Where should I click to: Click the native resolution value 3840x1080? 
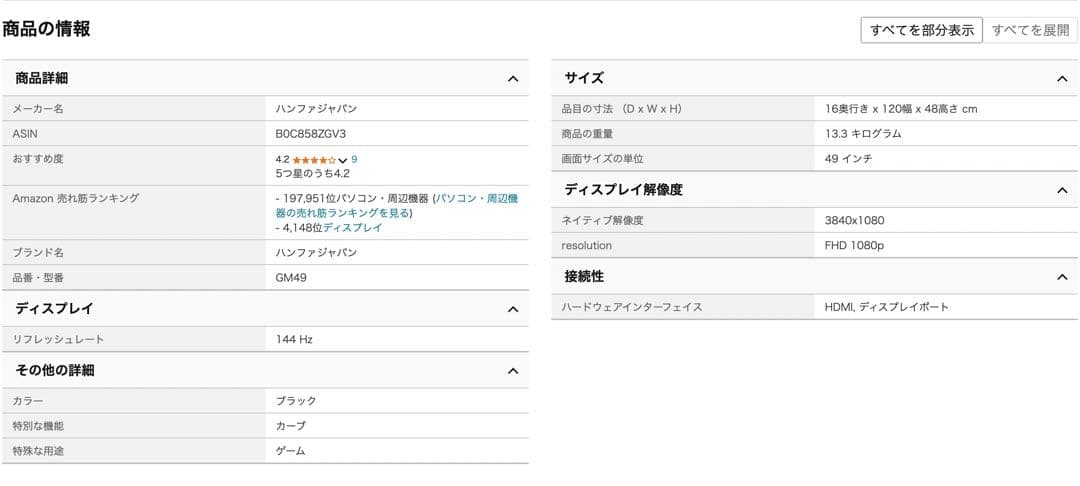click(854, 221)
